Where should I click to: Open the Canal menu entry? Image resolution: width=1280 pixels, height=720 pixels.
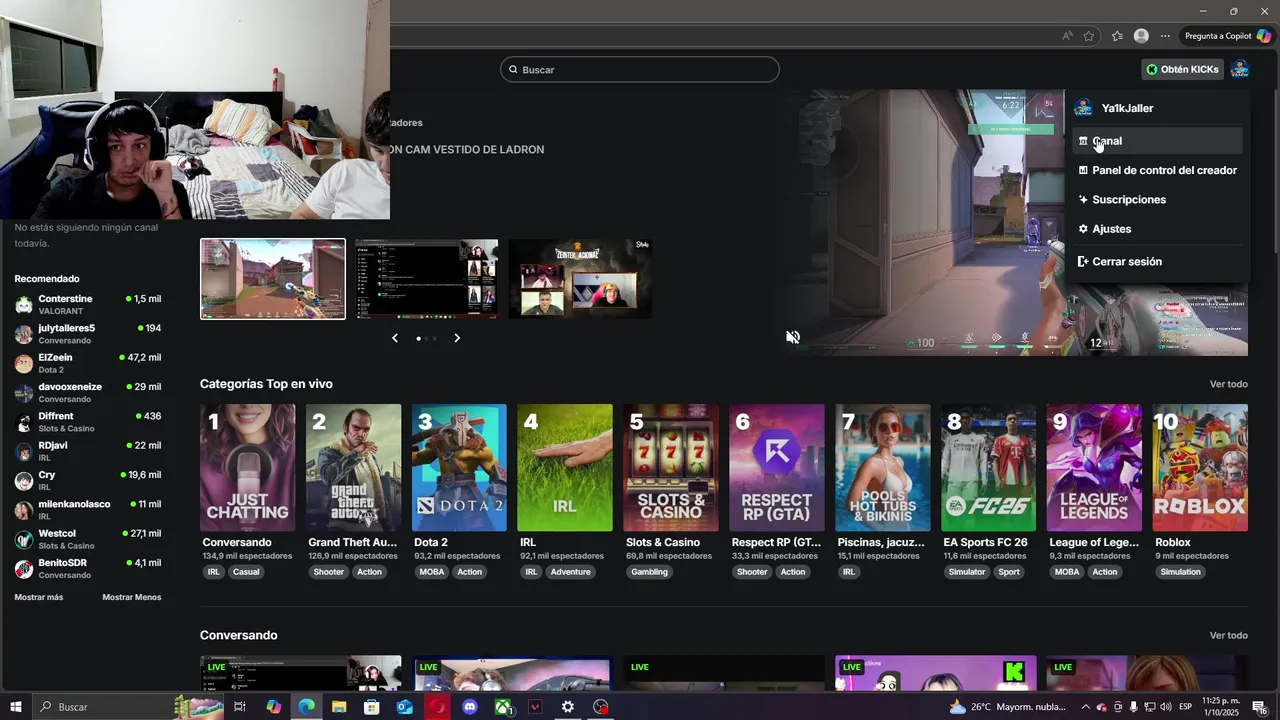1157,141
